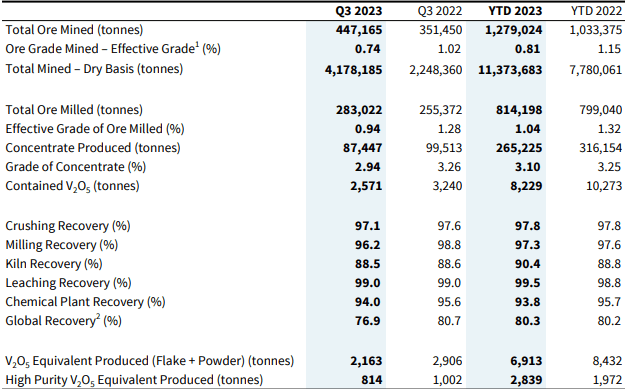Screen dimensions: 625x389
Task: Select Total Ore Milled value 283,022
Action: 359,110
